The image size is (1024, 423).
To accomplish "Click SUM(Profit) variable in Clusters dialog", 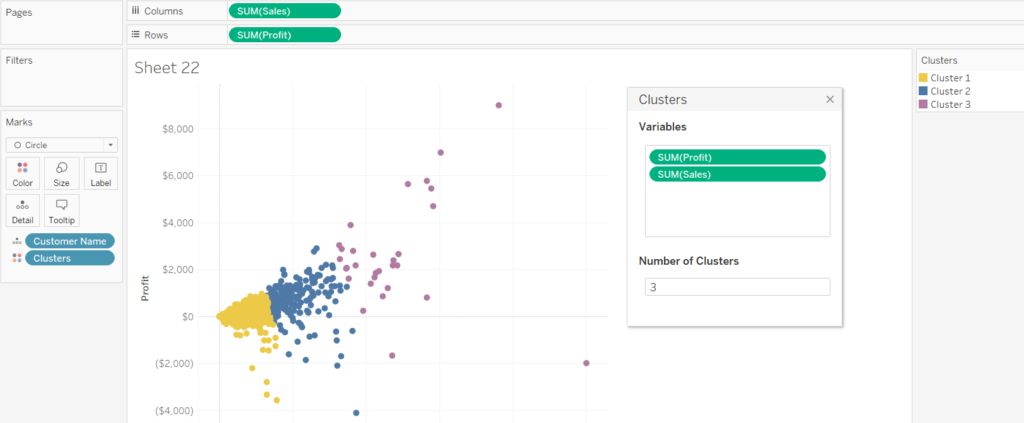I will (x=737, y=157).
